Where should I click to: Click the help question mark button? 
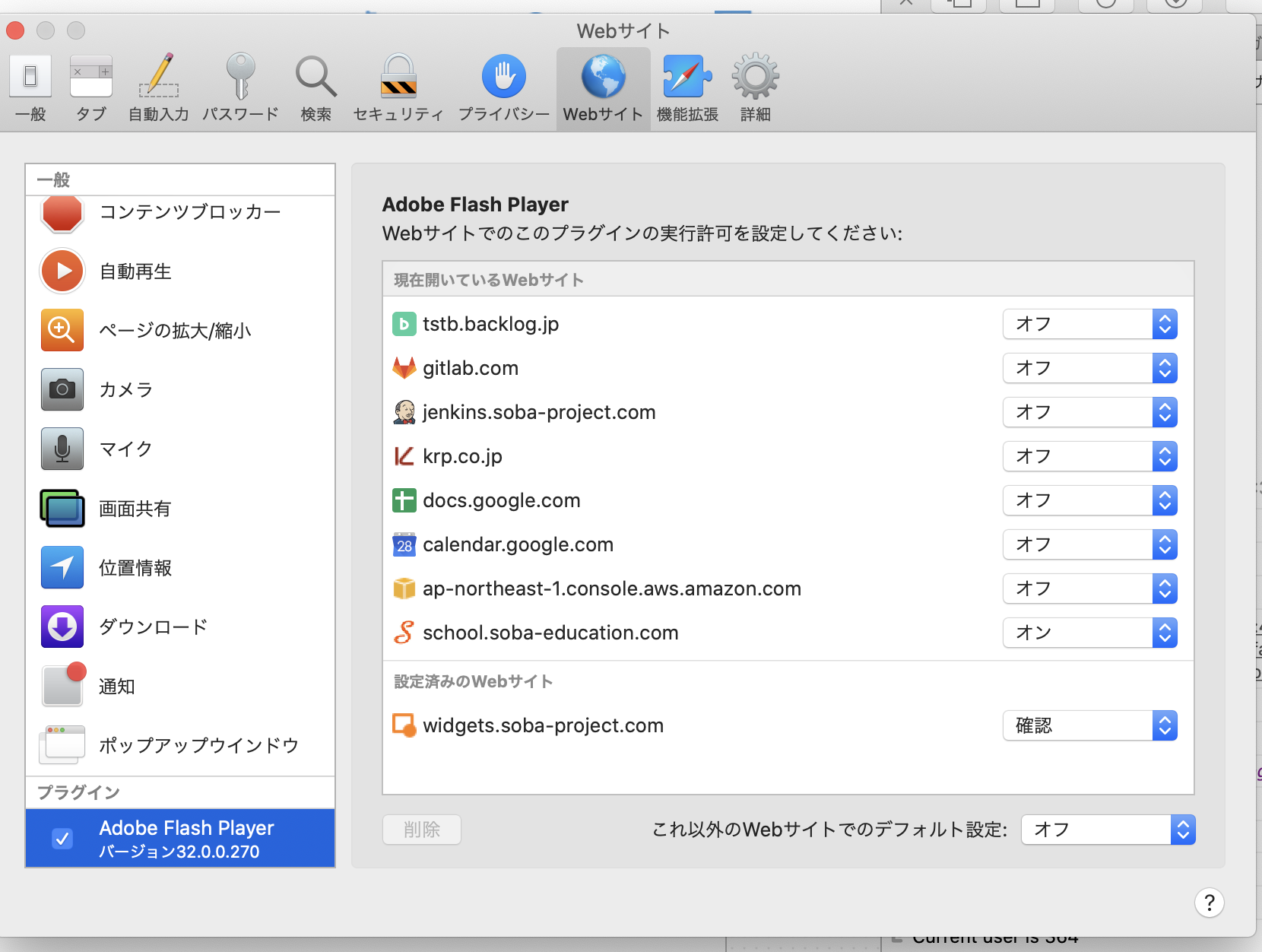[x=1210, y=903]
